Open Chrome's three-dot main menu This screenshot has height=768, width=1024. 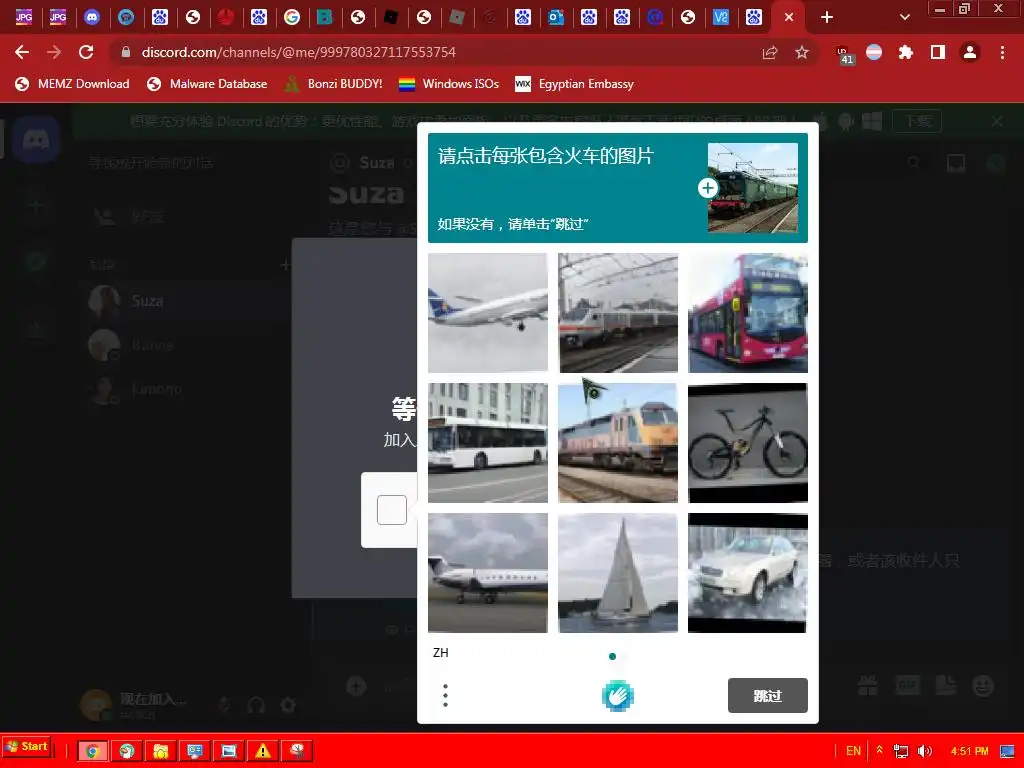point(1002,52)
